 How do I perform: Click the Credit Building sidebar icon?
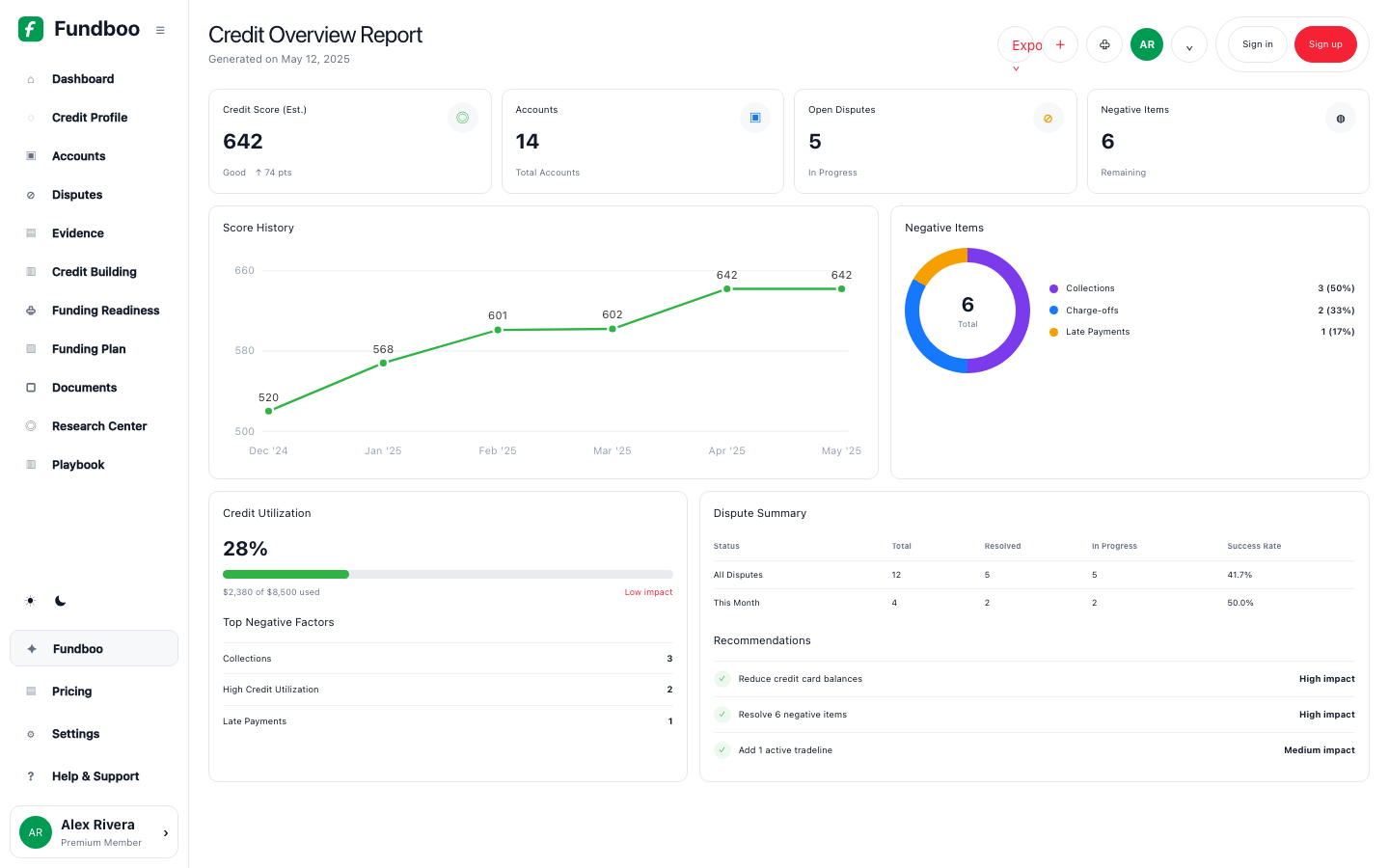31,272
